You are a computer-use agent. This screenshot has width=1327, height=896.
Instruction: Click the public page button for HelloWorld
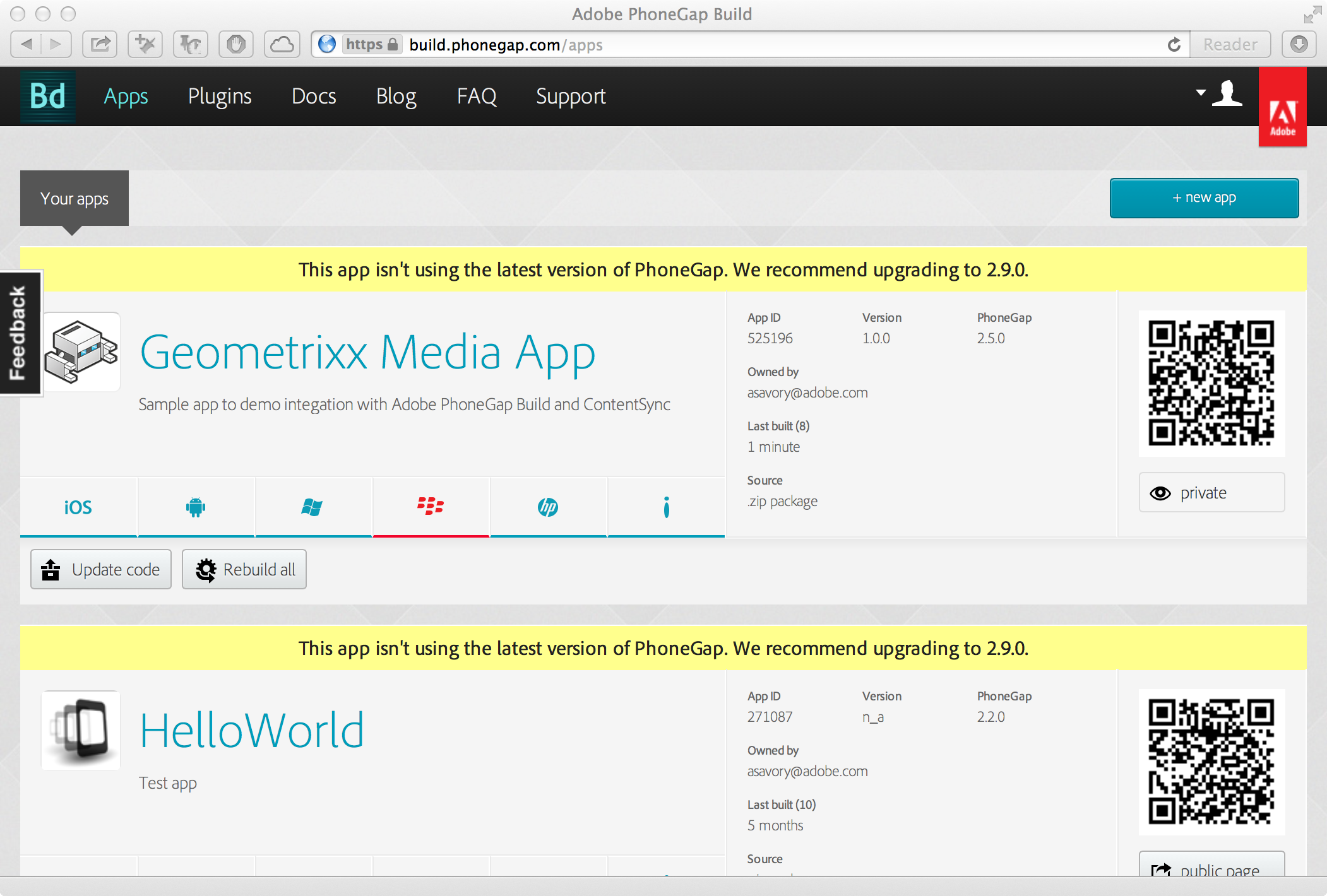point(1211,864)
